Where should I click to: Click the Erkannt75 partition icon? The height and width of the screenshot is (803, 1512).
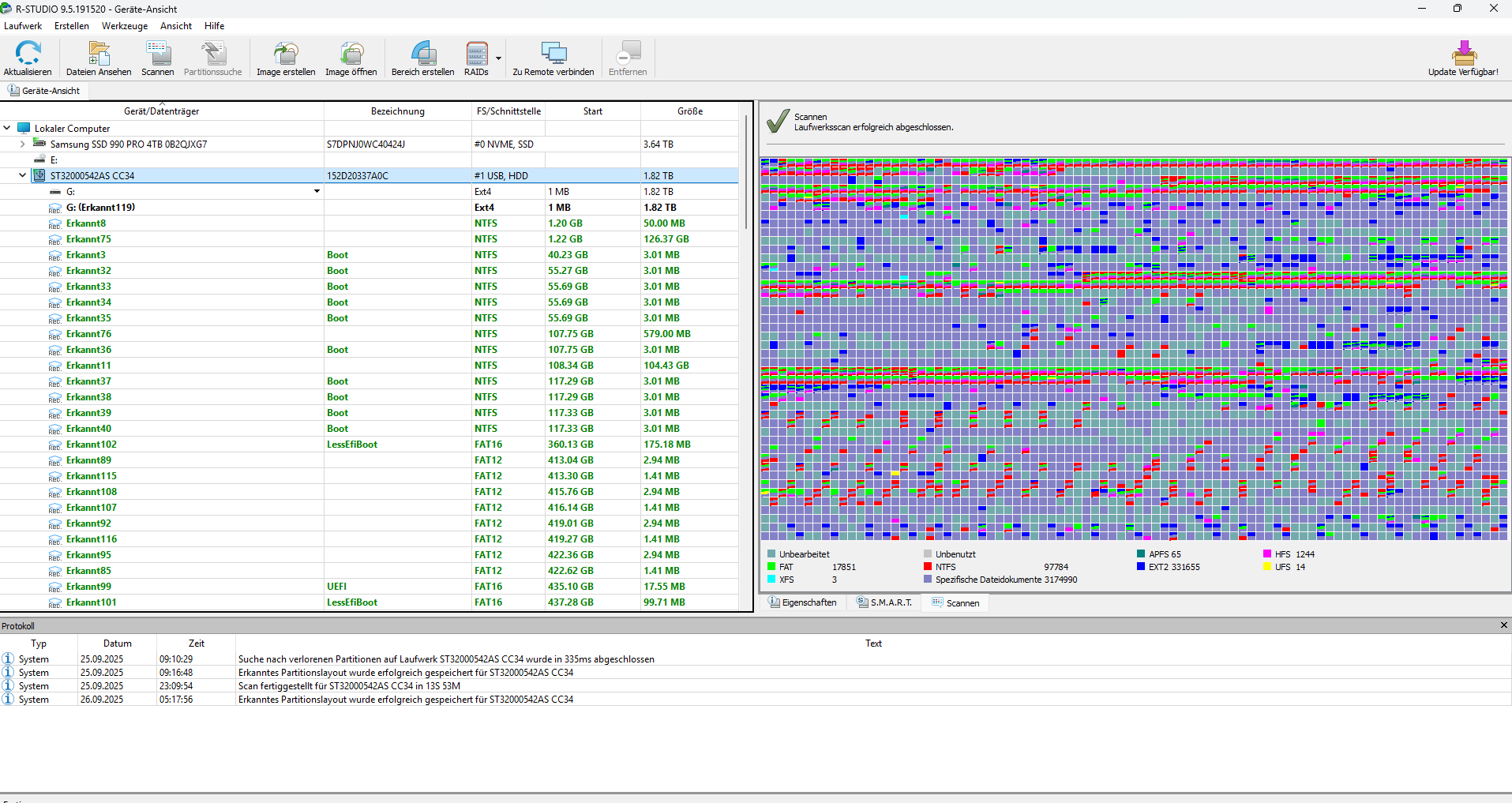pos(54,239)
